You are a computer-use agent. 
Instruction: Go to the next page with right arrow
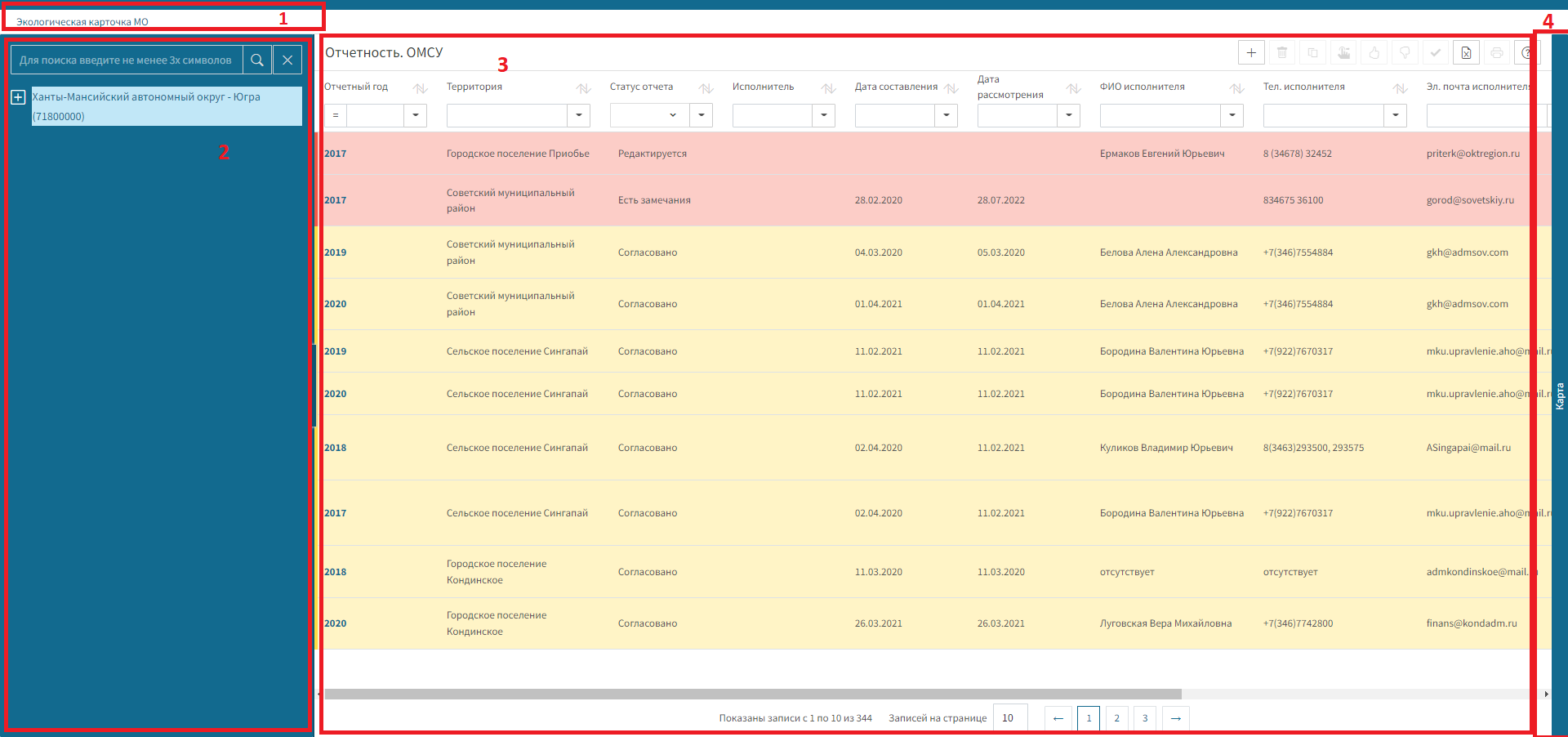[x=1175, y=718]
